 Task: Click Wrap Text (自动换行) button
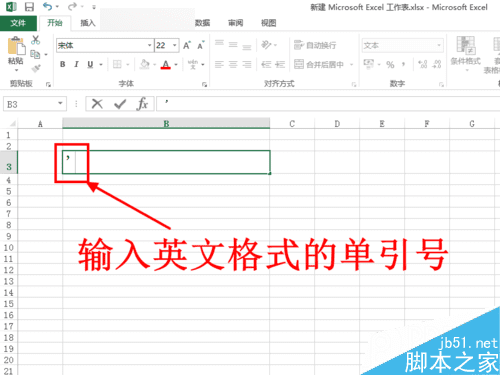tap(315, 45)
